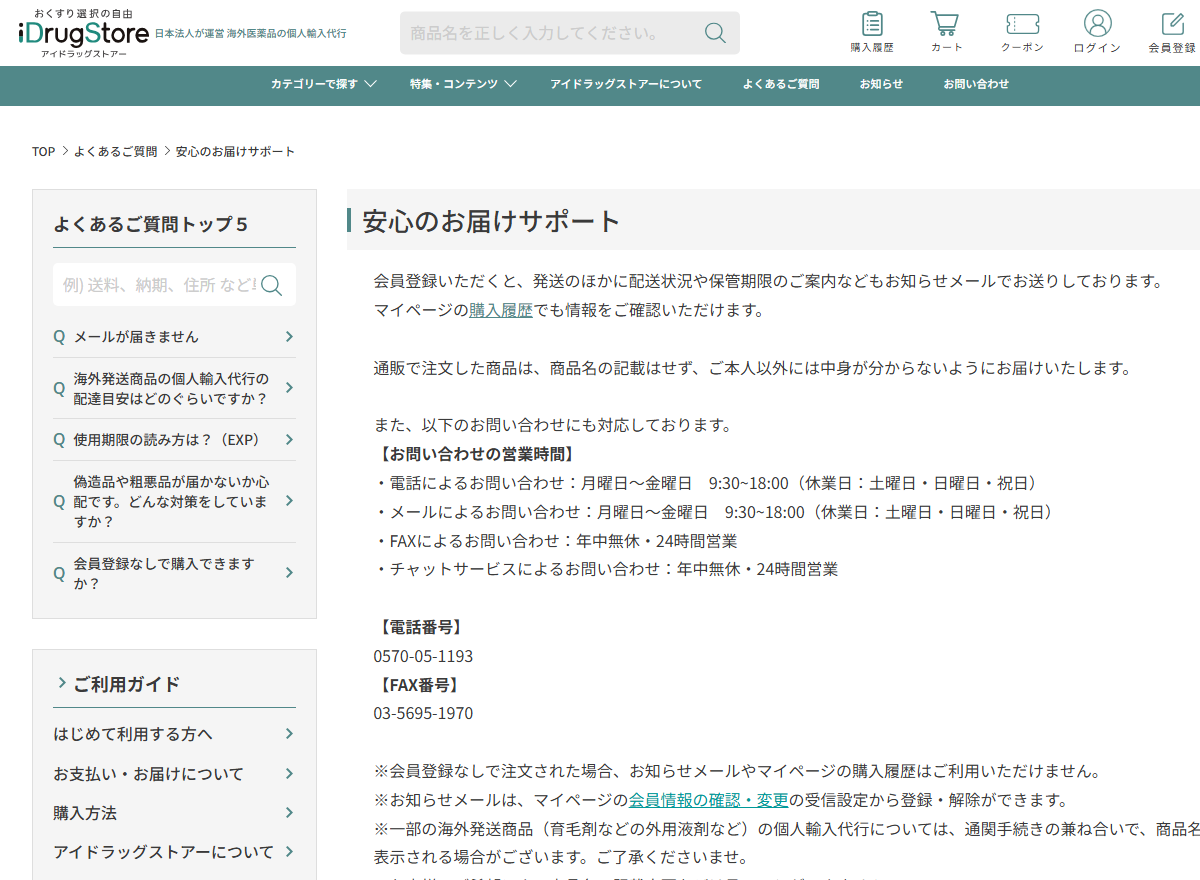Open アイドラッグストアーについて in the nav bar
Viewport: 1200px width, 880px height.
point(626,84)
